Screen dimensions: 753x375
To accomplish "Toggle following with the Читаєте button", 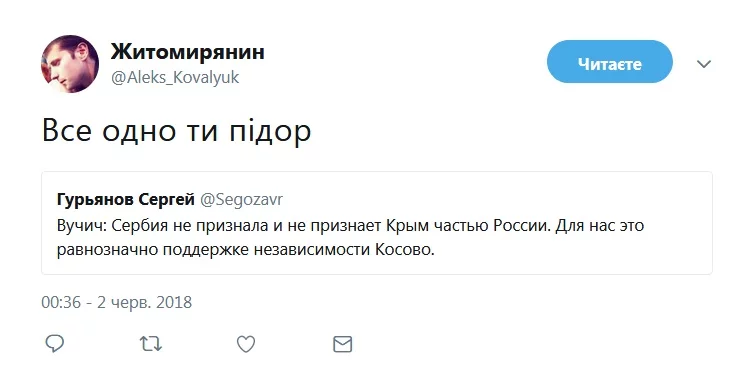I will coord(609,62).
